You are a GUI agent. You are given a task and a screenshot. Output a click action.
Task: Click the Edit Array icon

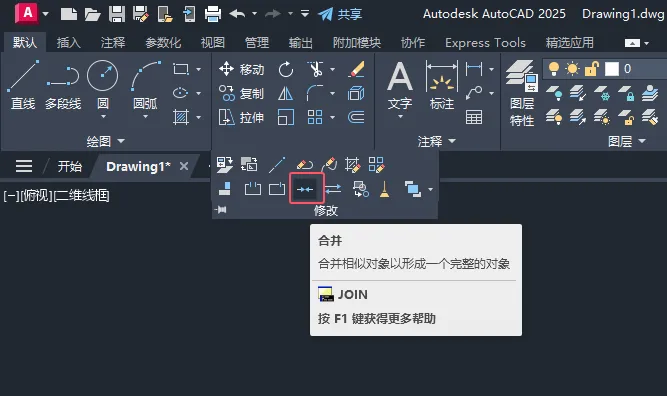pos(376,164)
